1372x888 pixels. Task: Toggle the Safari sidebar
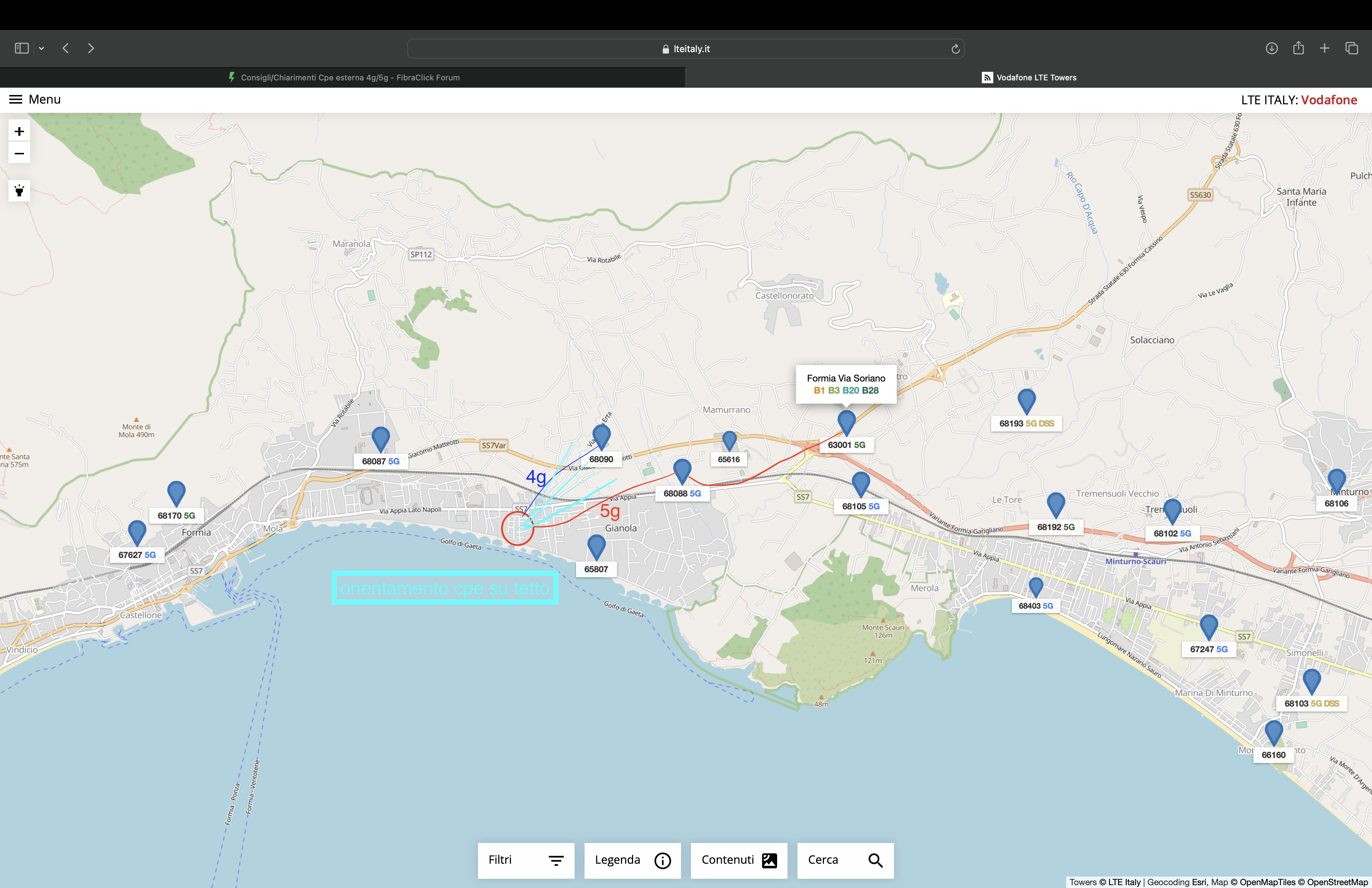(x=22, y=49)
